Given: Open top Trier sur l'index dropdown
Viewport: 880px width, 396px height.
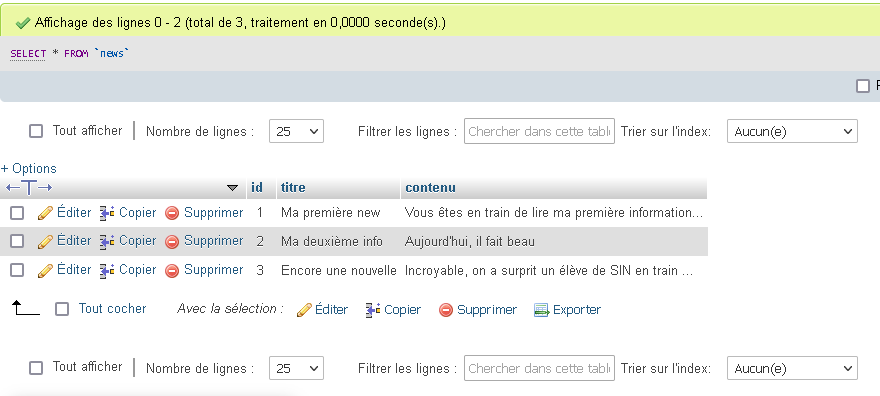Looking at the screenshot, I should (792, 131).
